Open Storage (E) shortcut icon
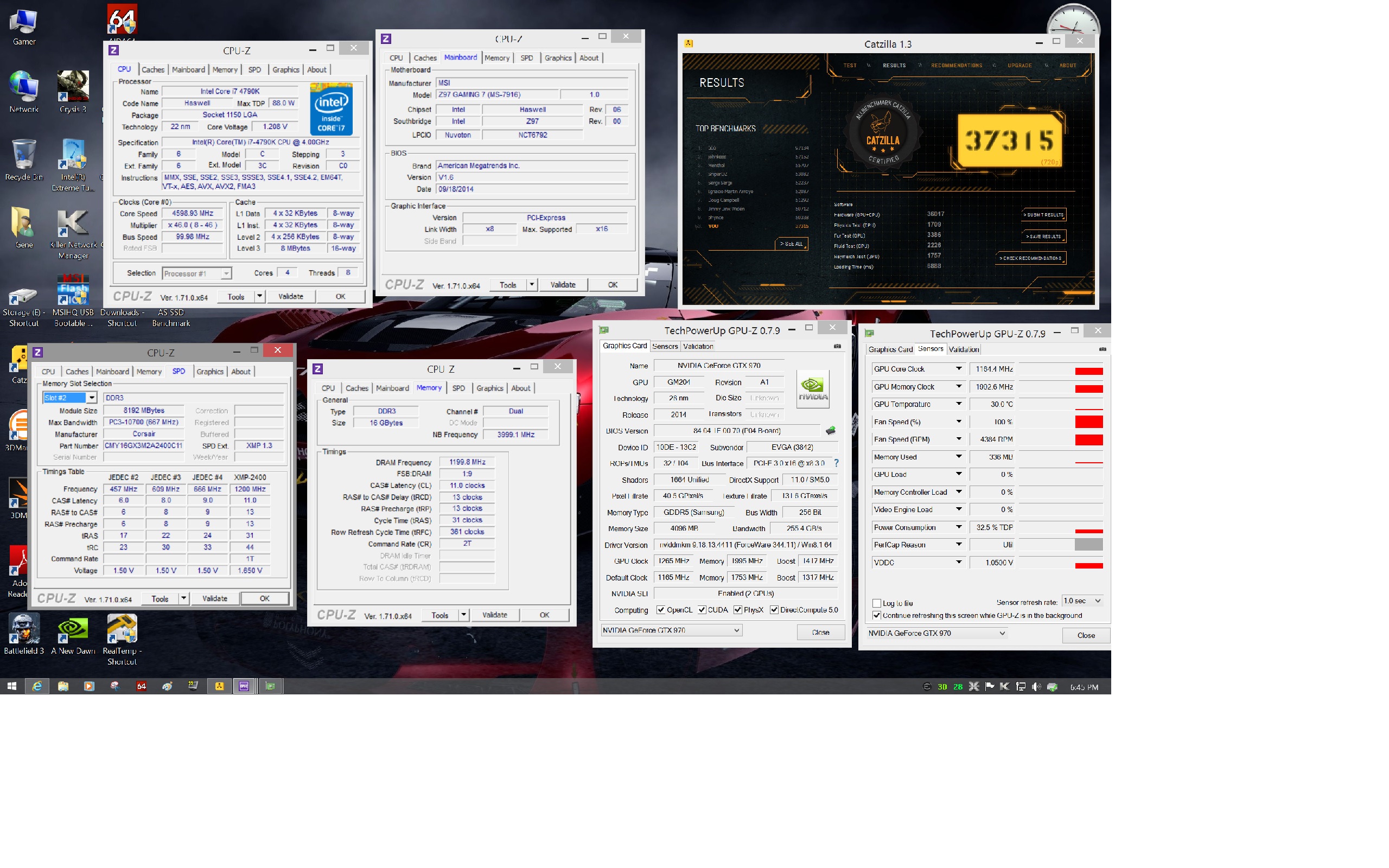 coord(24,307)
